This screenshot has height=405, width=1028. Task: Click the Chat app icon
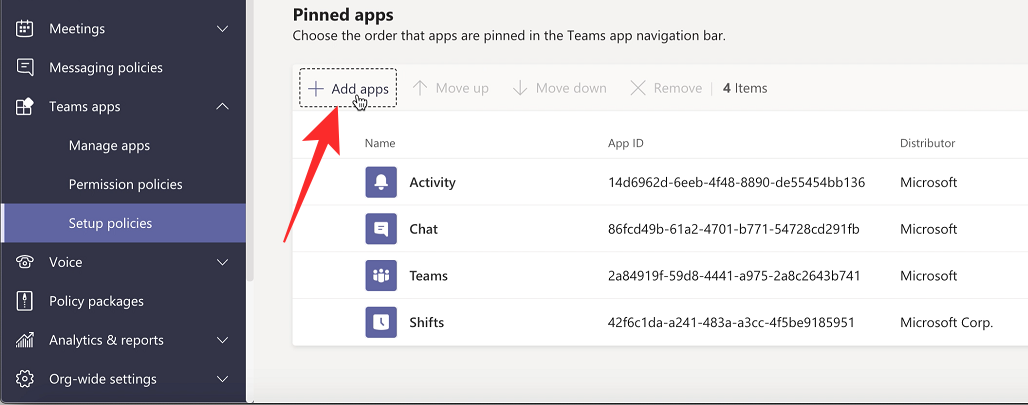pyautogui.click(x=381, y=229)
